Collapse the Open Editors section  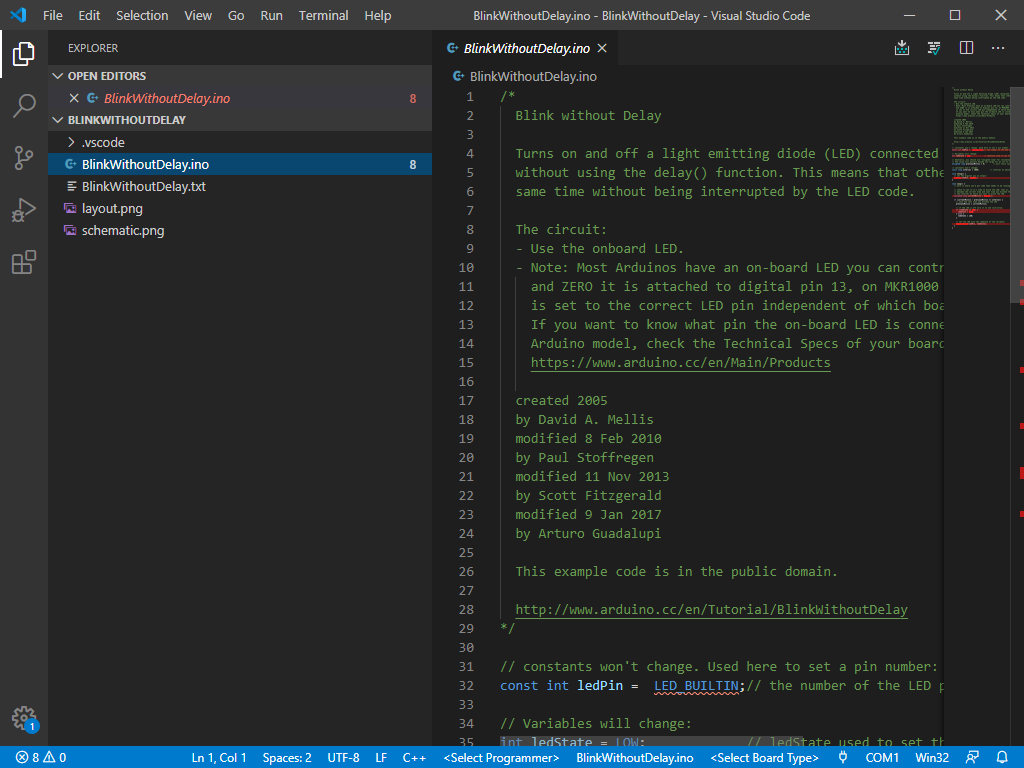coord(57,76)
